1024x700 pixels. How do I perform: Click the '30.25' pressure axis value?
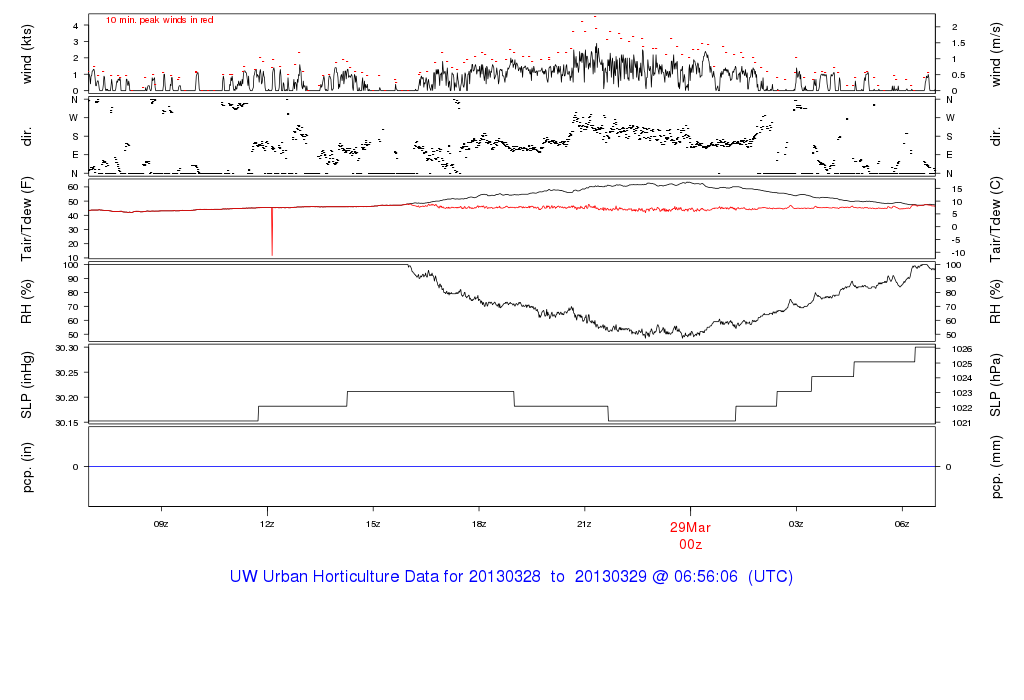click(67, 373)
